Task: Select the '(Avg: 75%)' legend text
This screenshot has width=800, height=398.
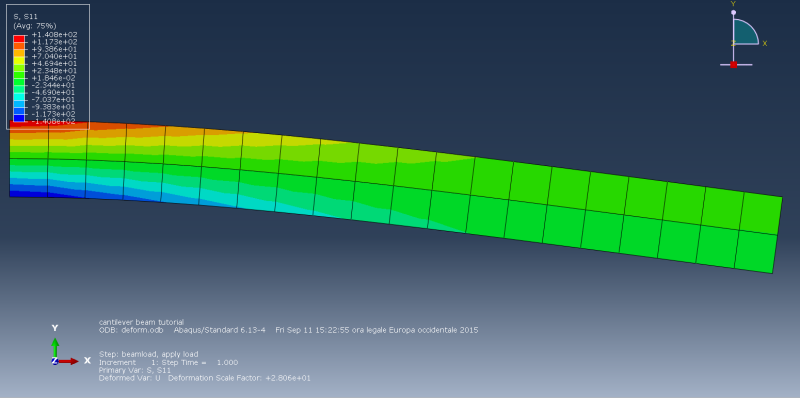Action: point(35,26)
